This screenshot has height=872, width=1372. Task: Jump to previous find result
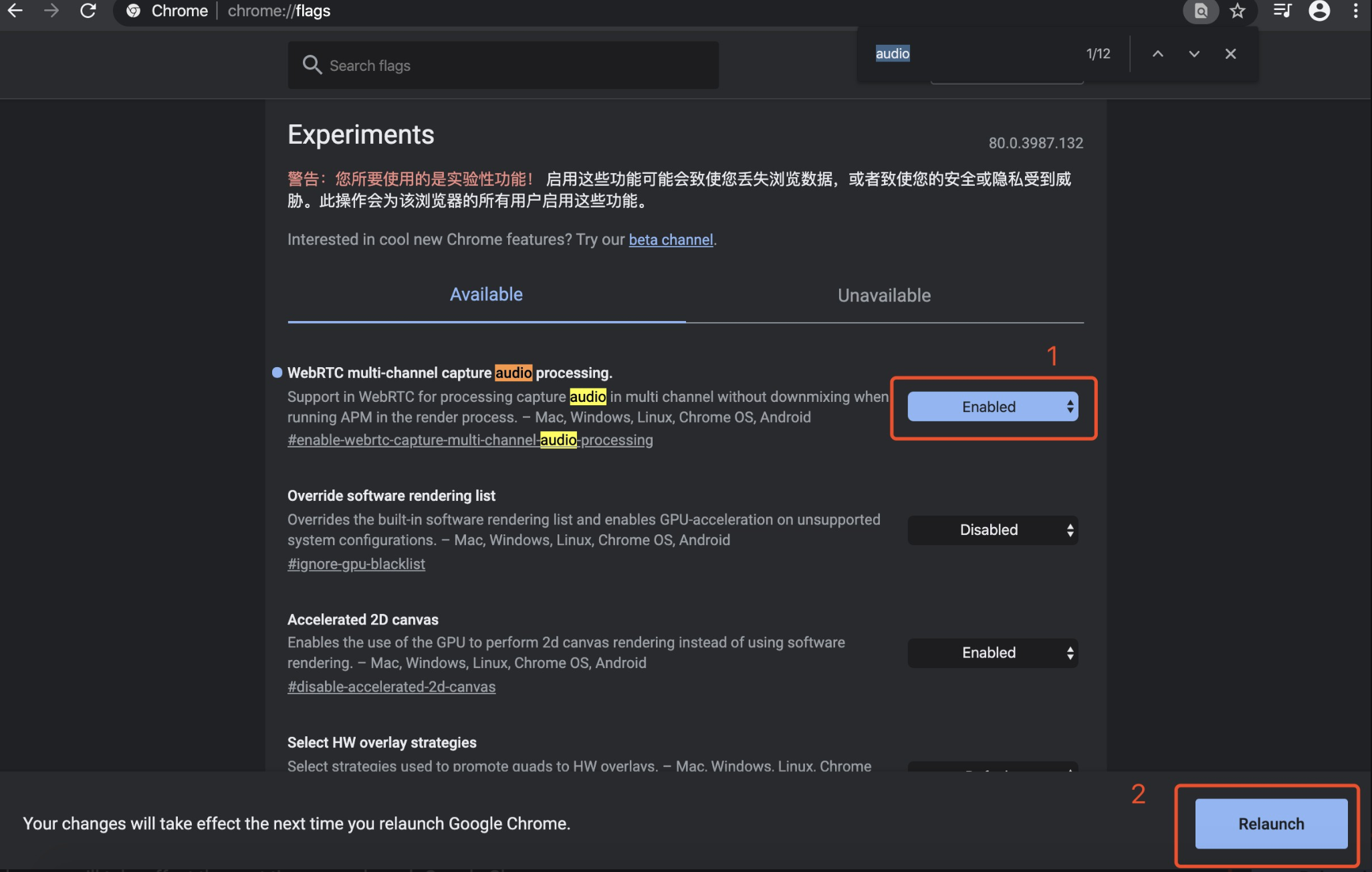tap(1158, 53)
